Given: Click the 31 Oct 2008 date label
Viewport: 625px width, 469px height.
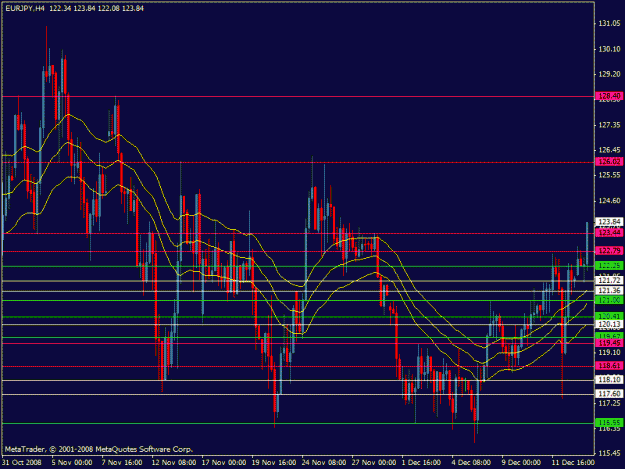Looking at the screenshot, I should pos(22,463).
